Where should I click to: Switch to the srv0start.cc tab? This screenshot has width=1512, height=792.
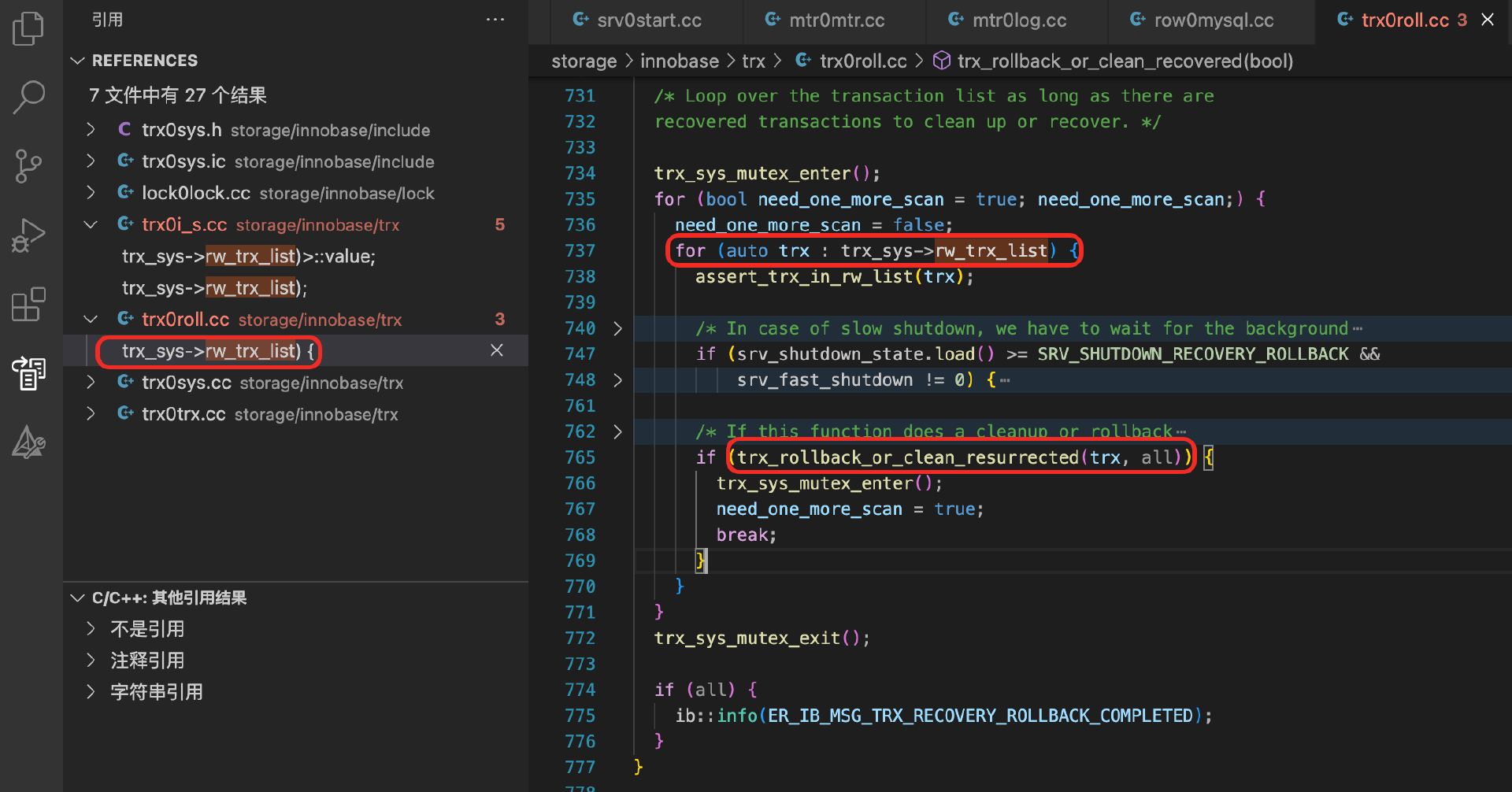pyautogui.click(x=648, y=20)
